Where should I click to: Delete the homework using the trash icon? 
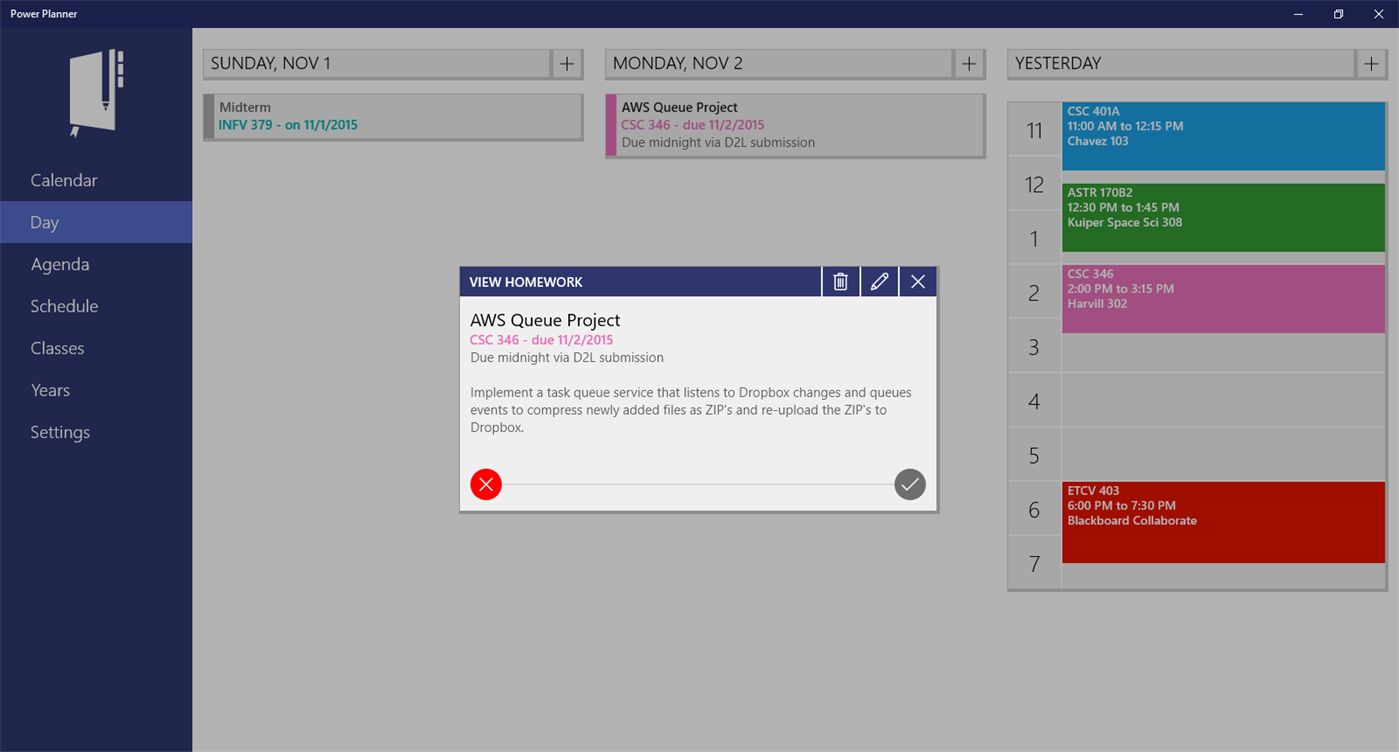click(840, 281)
